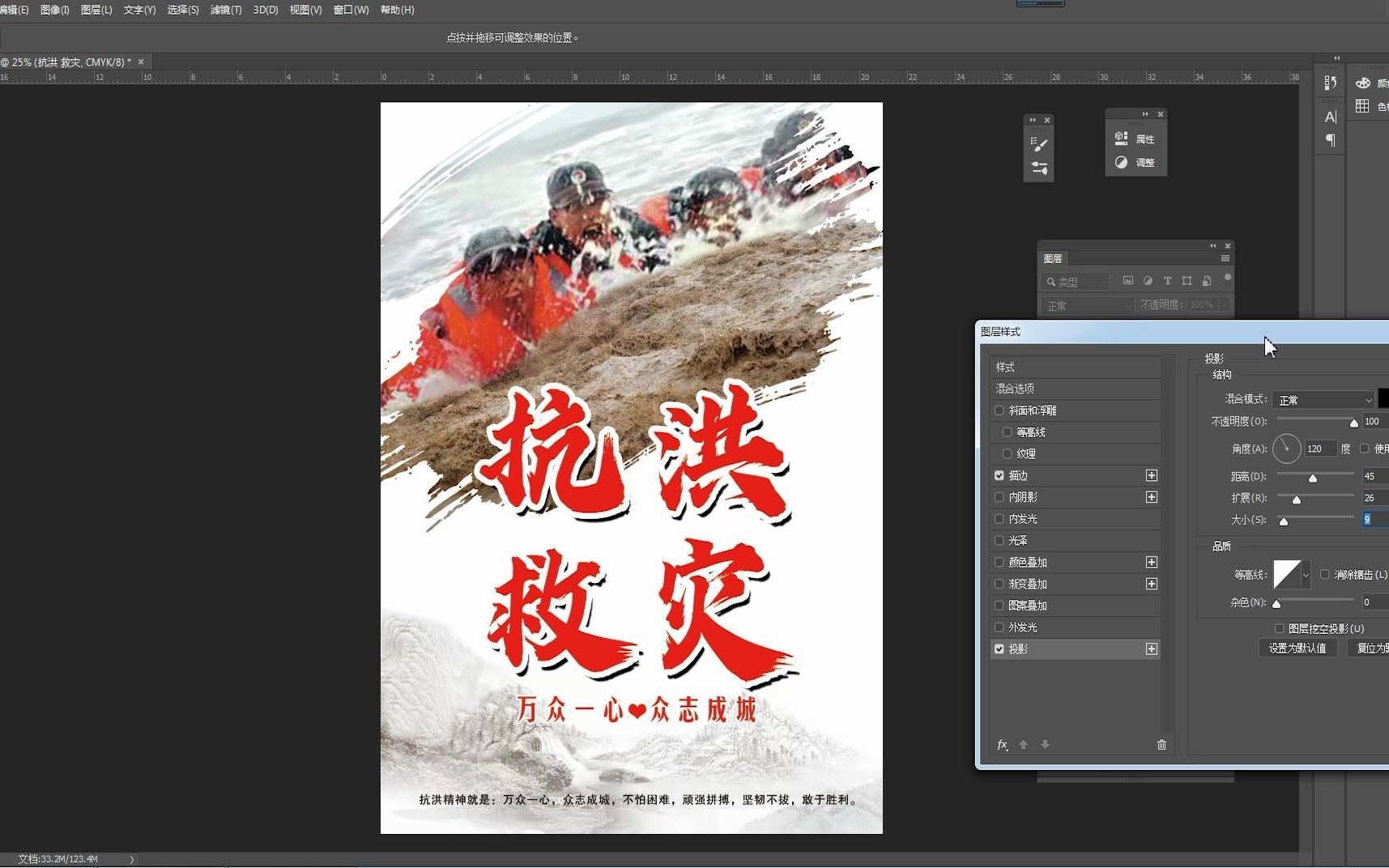
Task: Open the Layers panel flyout menu
Action: (1225, 258)
